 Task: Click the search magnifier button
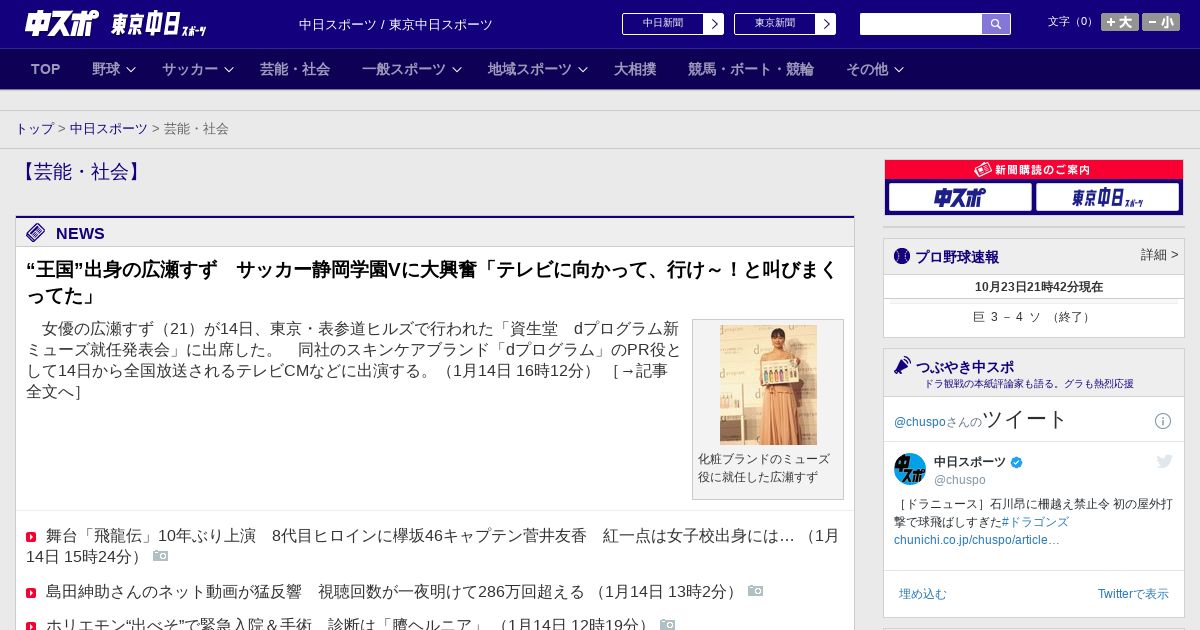[996, 24]
